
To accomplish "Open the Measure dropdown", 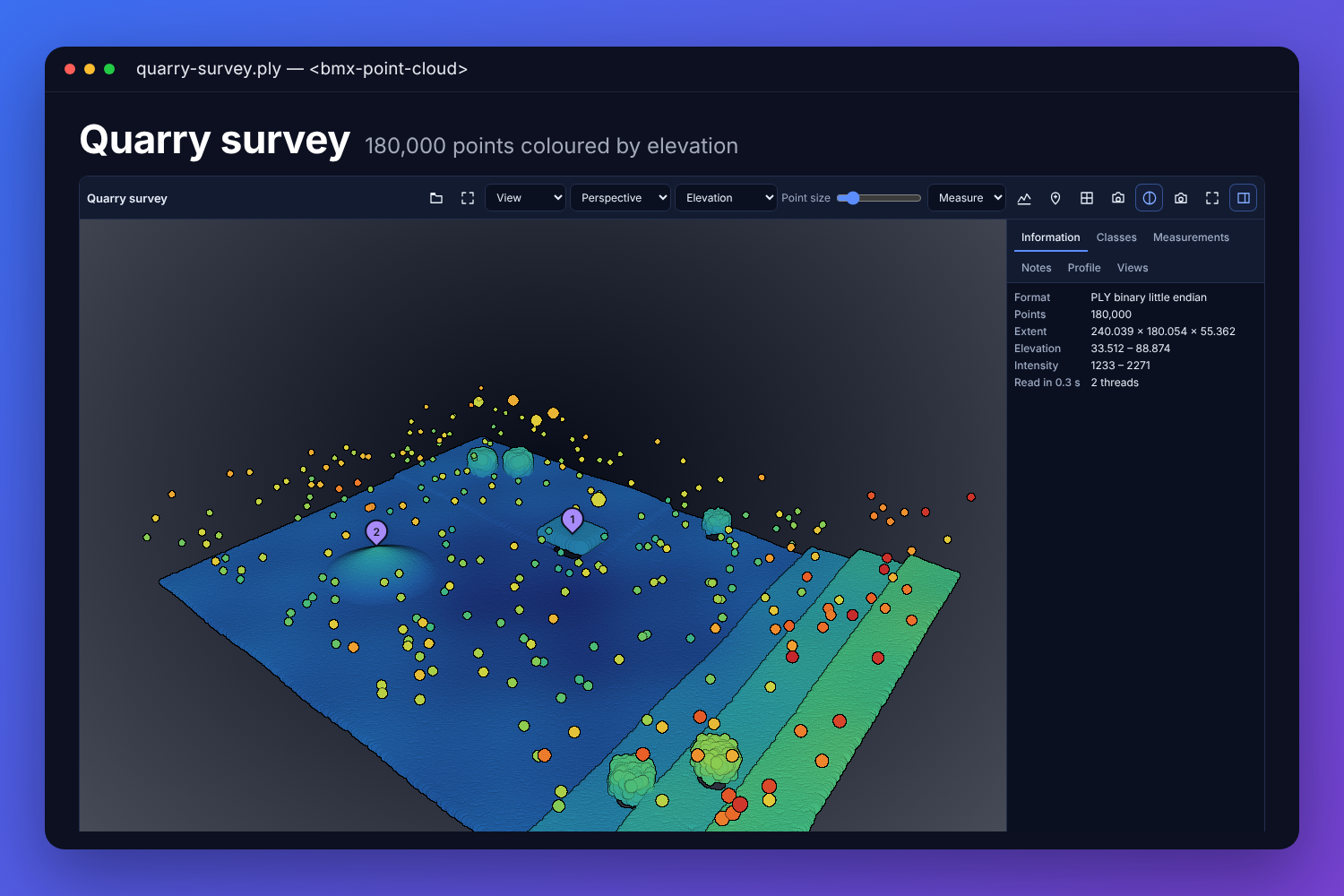I will pyautogui.click(x=966, y=198).
